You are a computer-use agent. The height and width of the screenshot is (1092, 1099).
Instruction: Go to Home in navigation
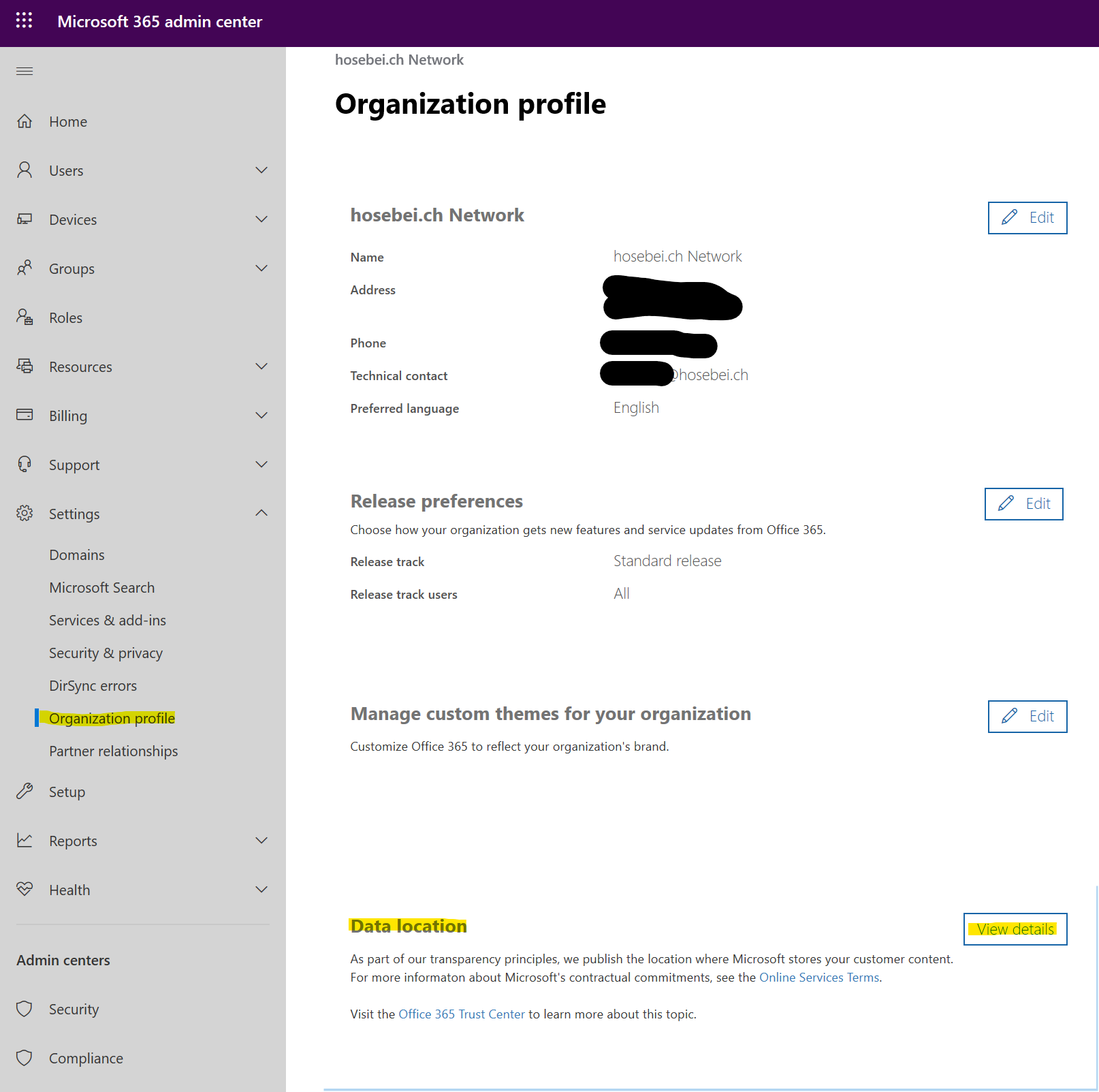(68, 122)
